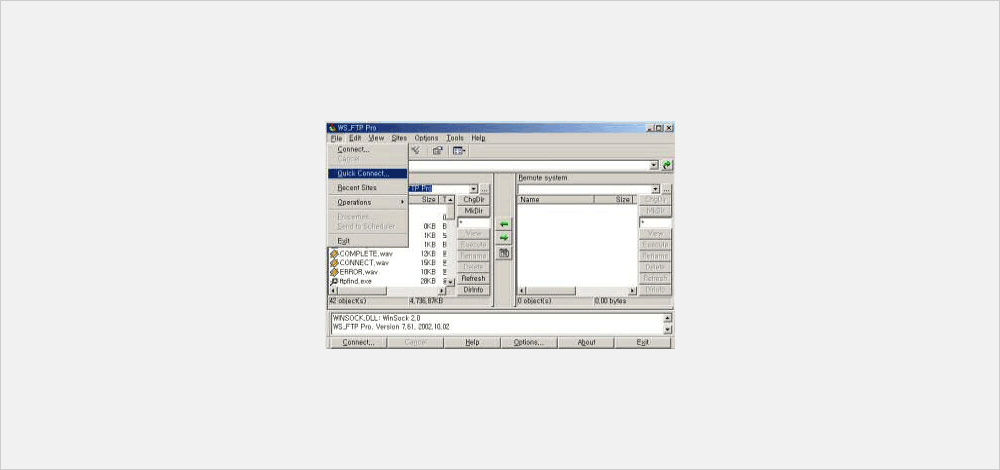Click the green right transfer arrow
The image size is (1000, 470).
coord(504,238)
